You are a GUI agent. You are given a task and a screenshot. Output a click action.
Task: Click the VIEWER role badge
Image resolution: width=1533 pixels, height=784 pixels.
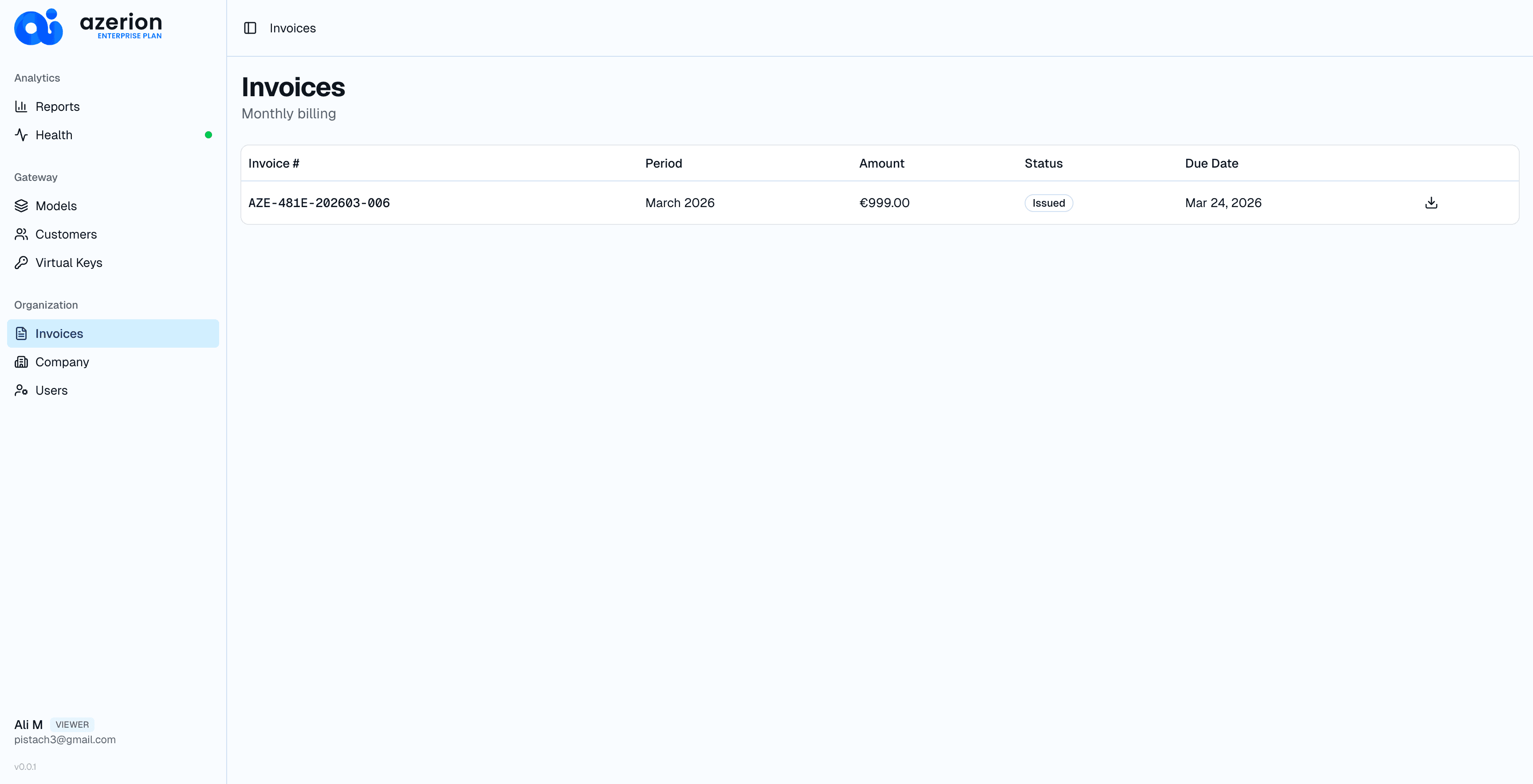coord(71,725)
